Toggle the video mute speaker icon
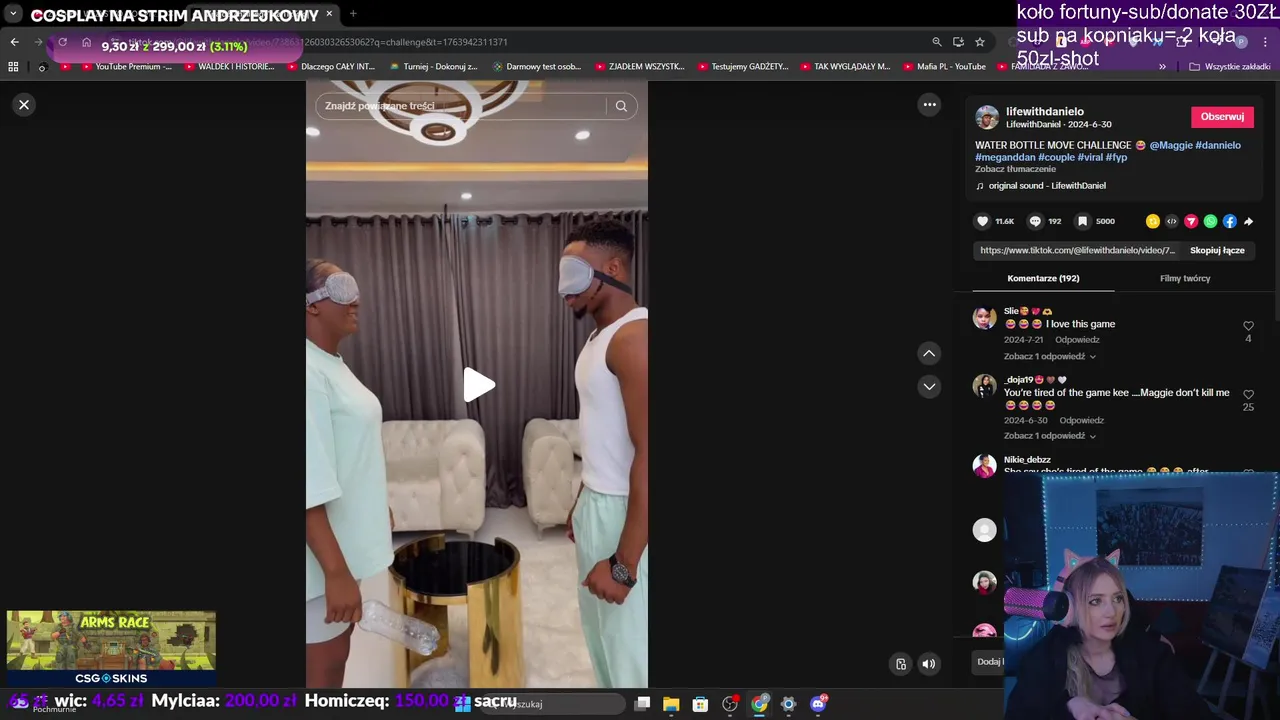This screenshot has height=720, width=1280. (929, 664)
